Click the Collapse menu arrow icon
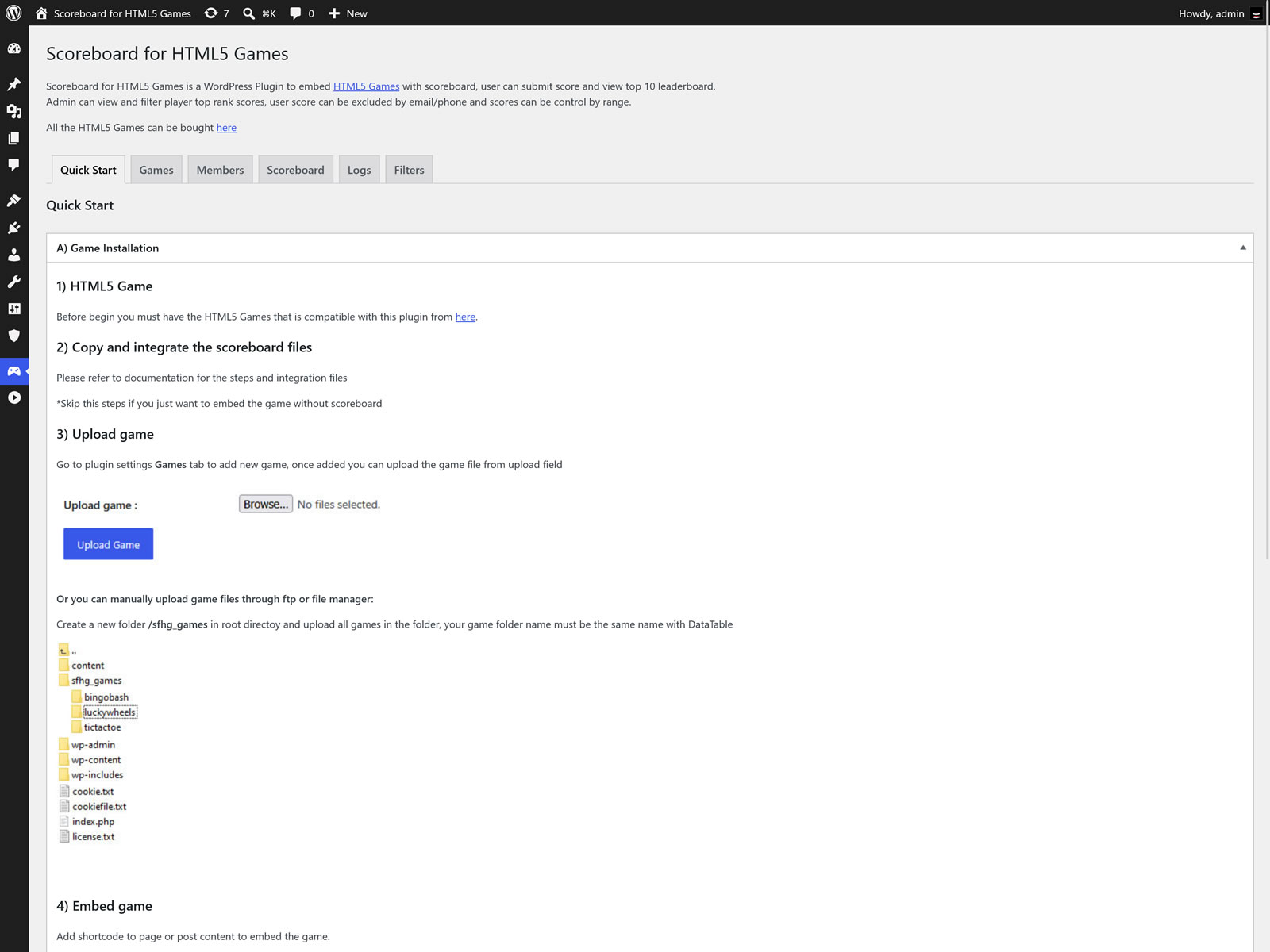Screen dimensions: 1270x952 tap(14, 397)
